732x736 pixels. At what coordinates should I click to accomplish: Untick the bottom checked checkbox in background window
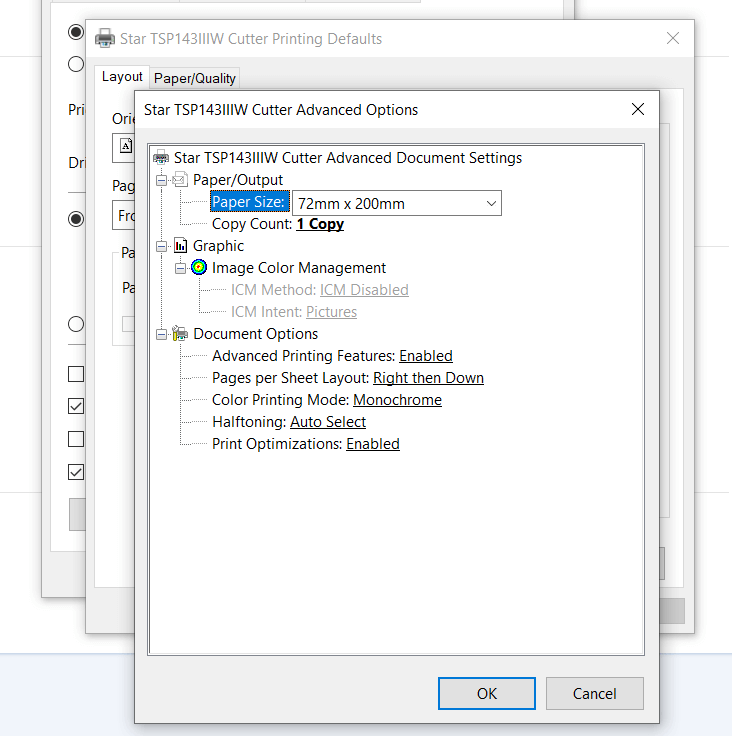(76, 472)
